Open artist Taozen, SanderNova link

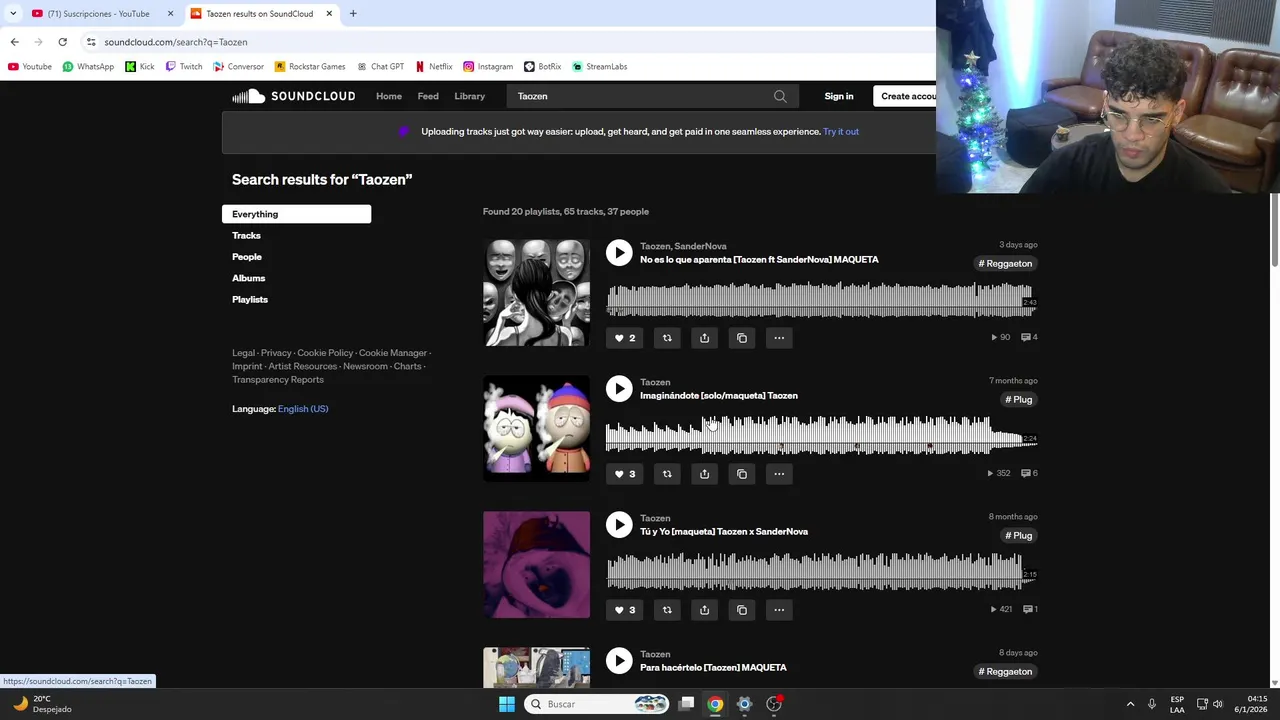coord(683,246)
